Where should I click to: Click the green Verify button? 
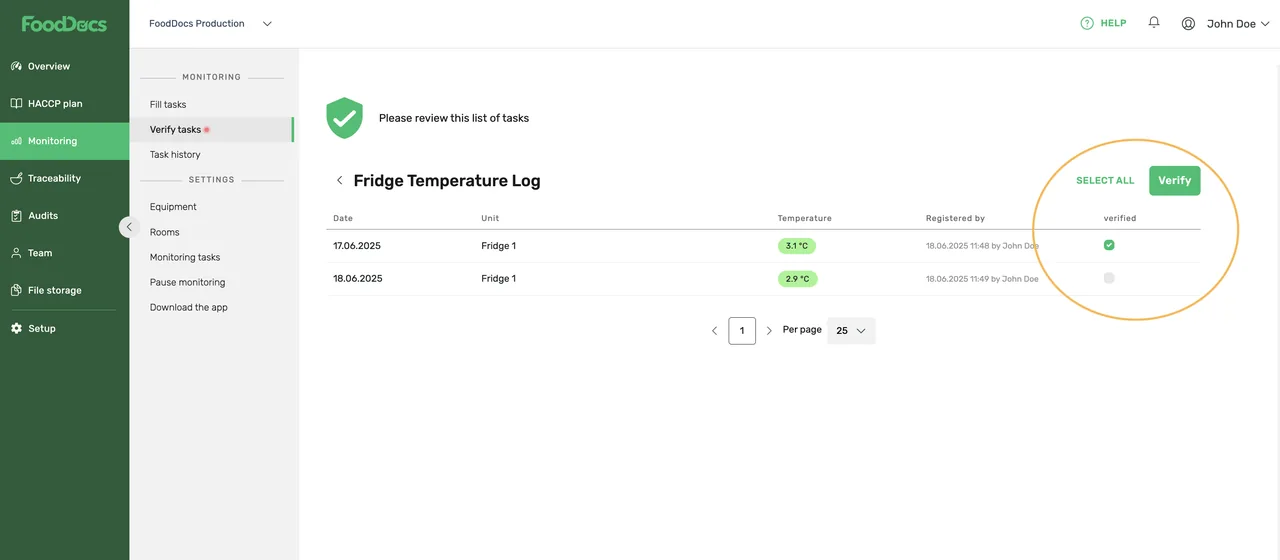(1174, 180)
